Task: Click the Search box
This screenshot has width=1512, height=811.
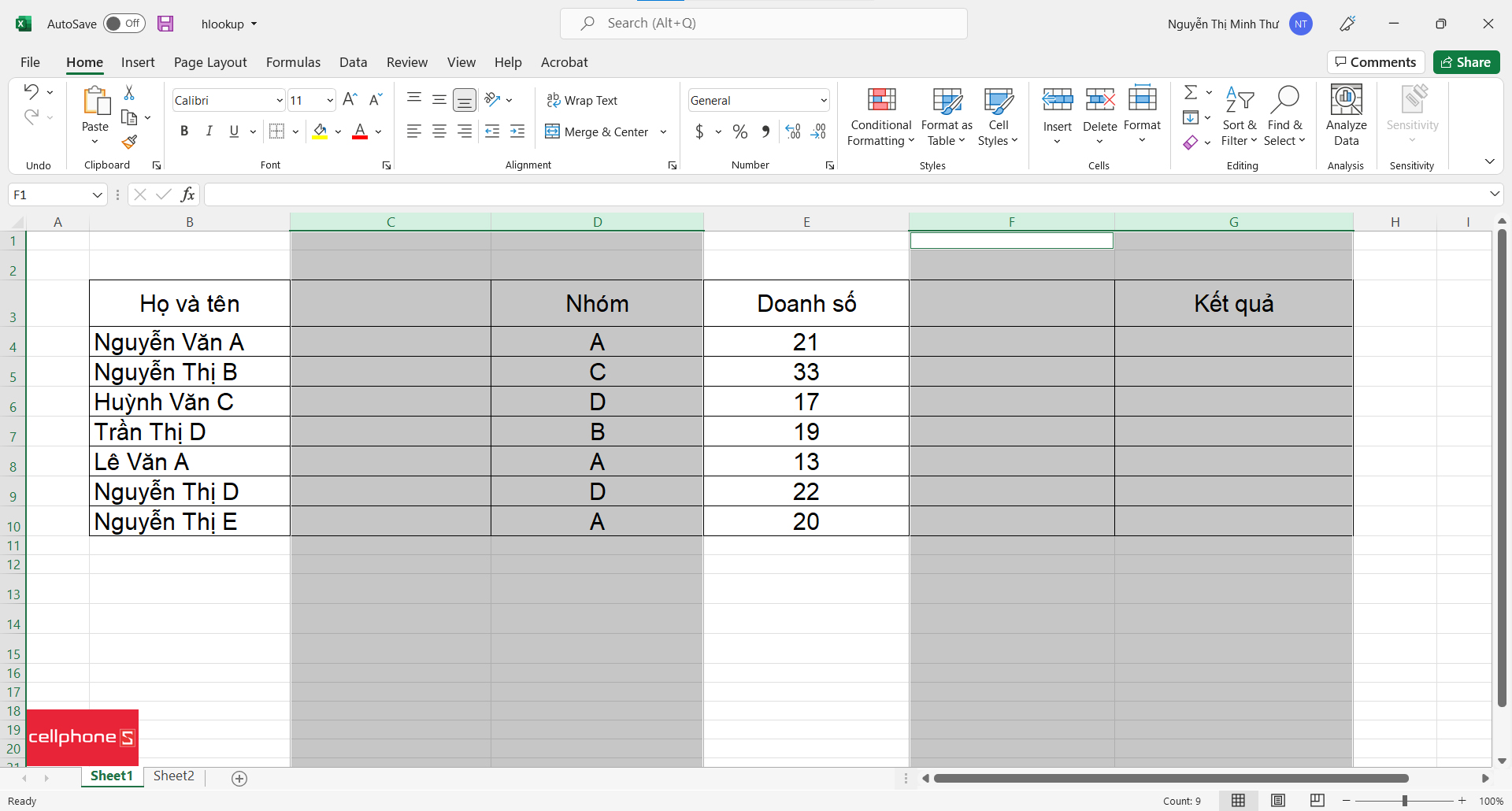Action: click(x=764, y=24)
